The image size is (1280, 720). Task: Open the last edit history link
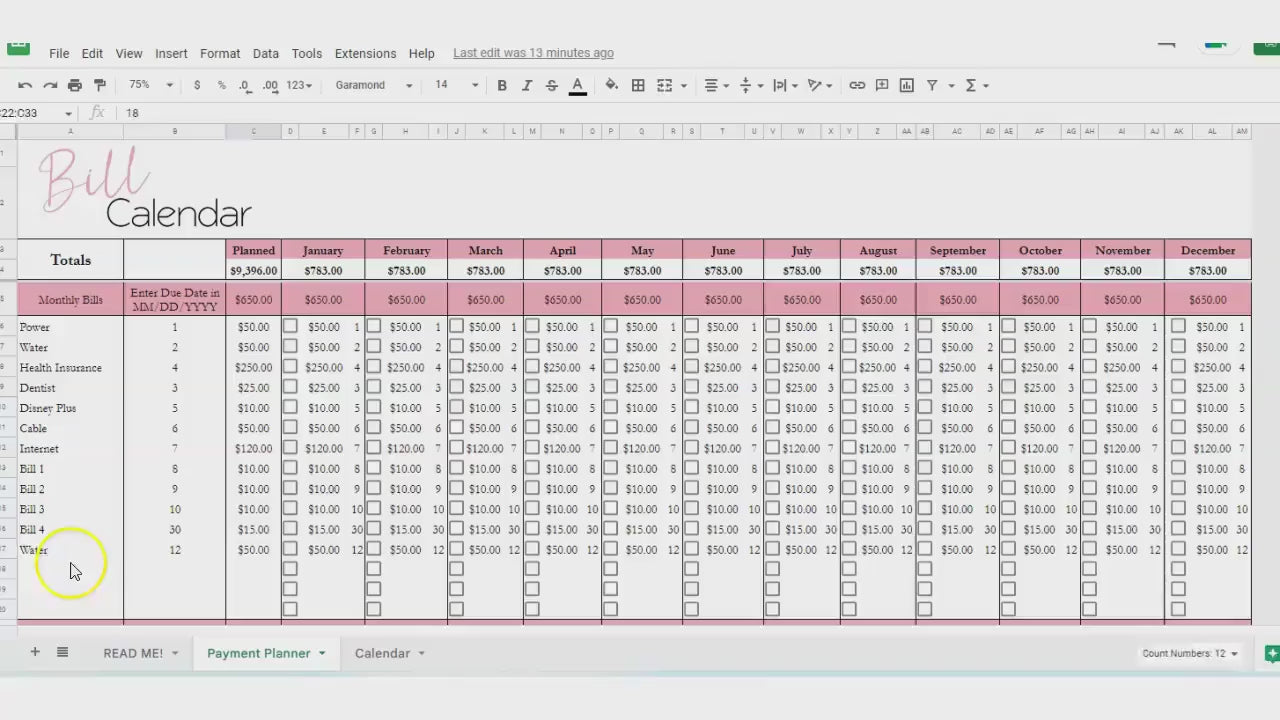pos(533,53)
